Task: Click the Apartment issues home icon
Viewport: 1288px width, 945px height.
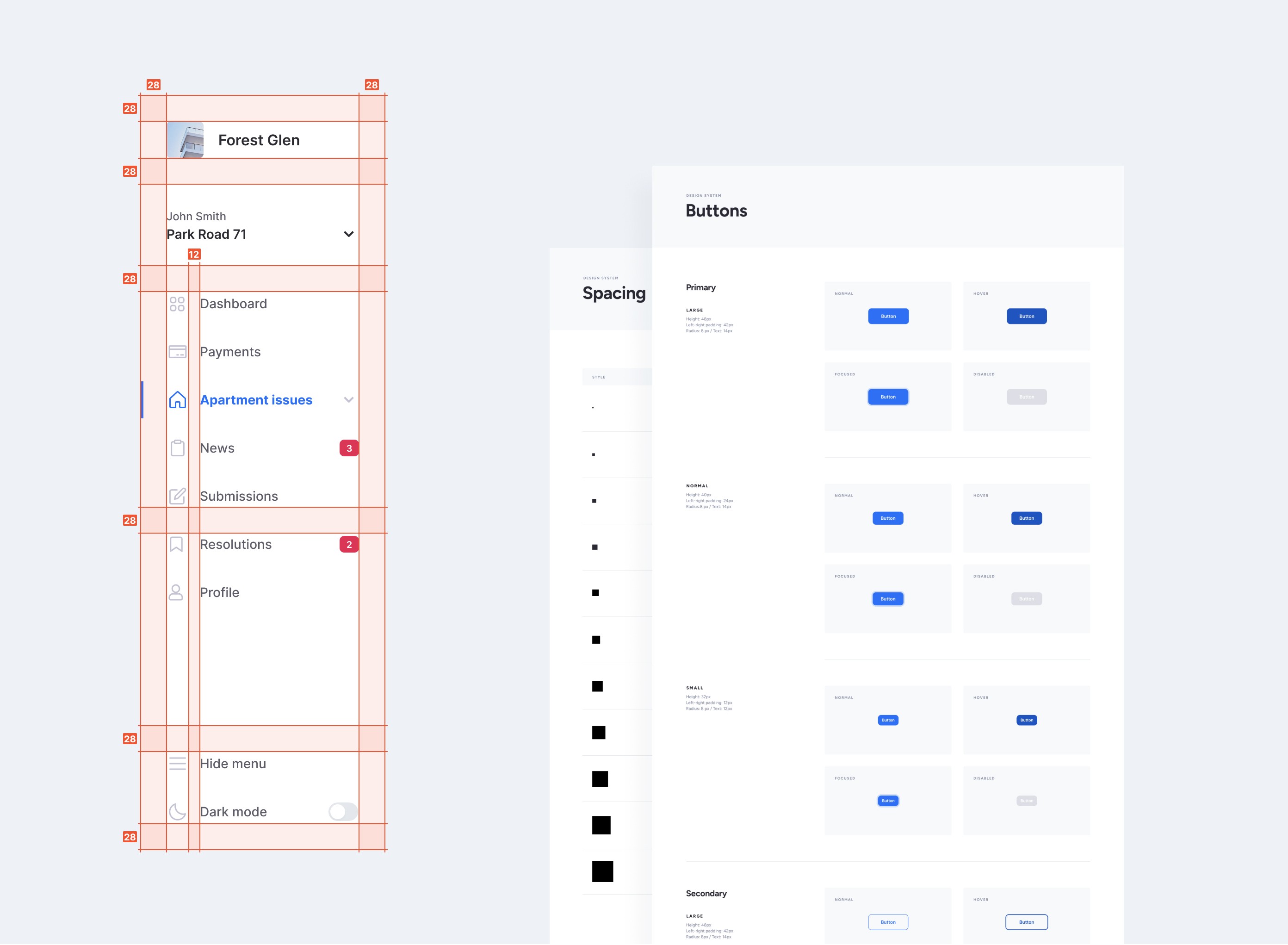Action: [x=175, y=399]
